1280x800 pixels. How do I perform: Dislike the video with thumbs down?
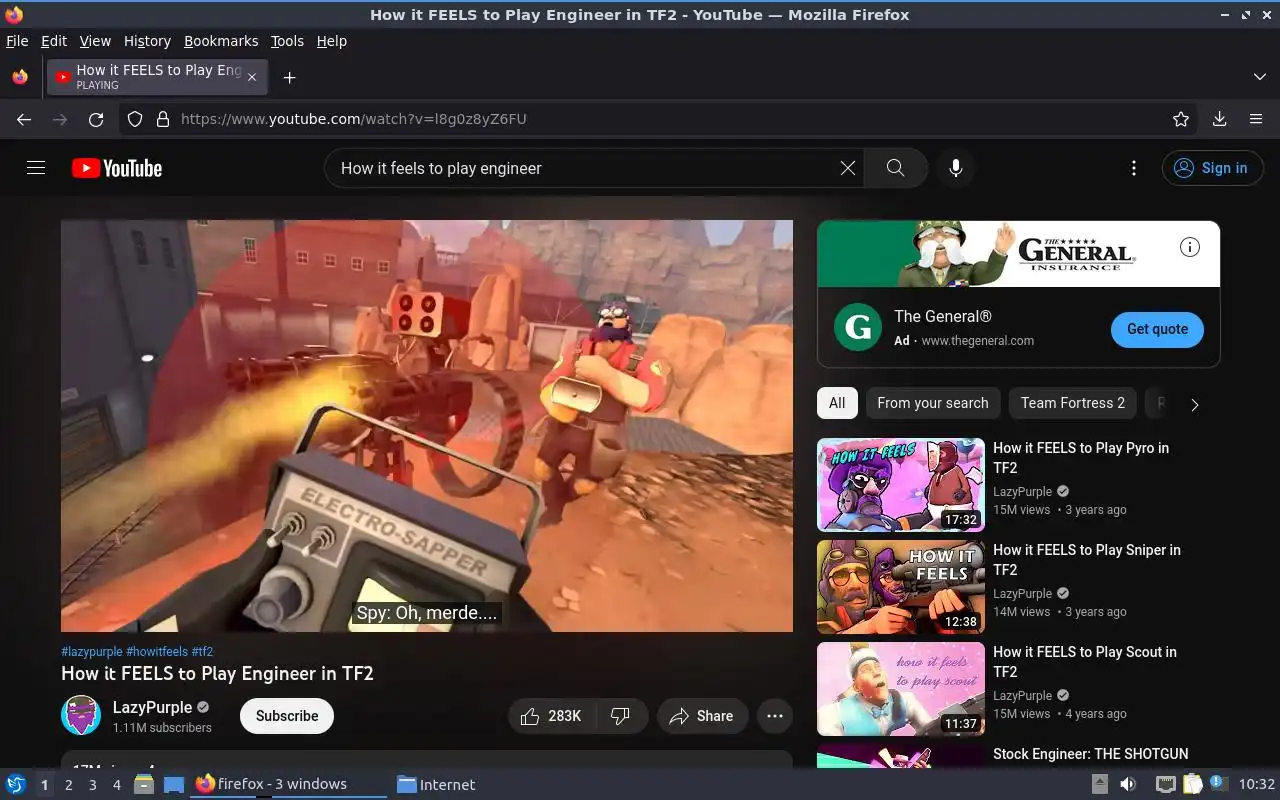621,716
